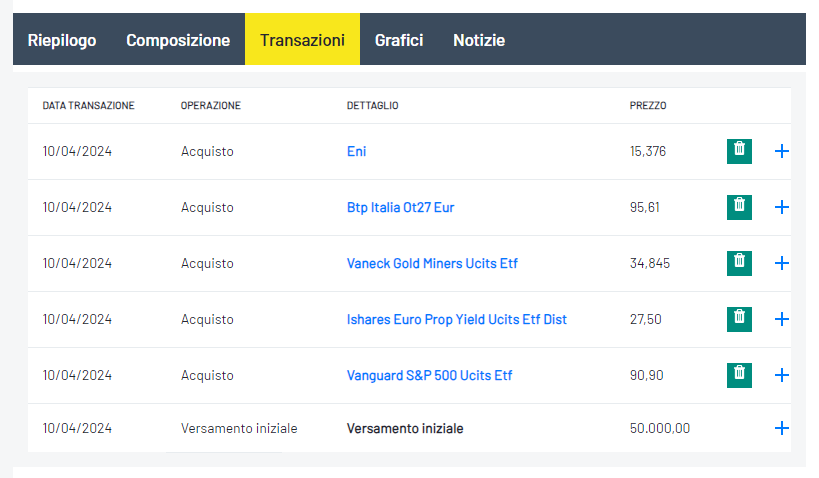Delete the Eni purchase transaction

pos(739,151)
